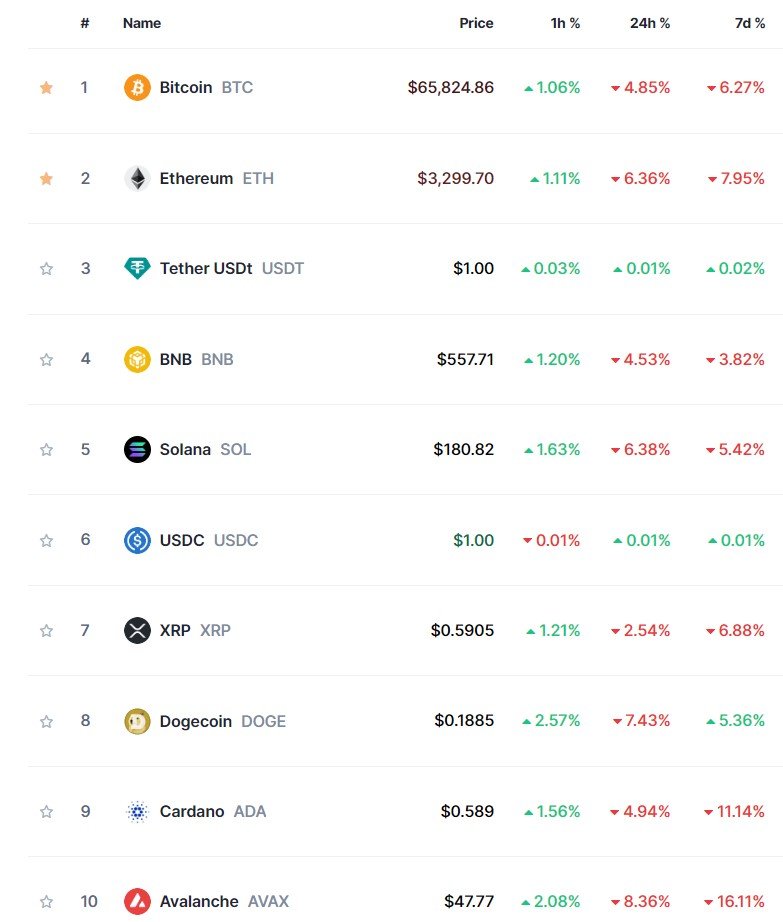The height and width of the screenshot is (922, 783).
Task: Click the Ethereum diamond logo icon
Action: tap(137, 178)
